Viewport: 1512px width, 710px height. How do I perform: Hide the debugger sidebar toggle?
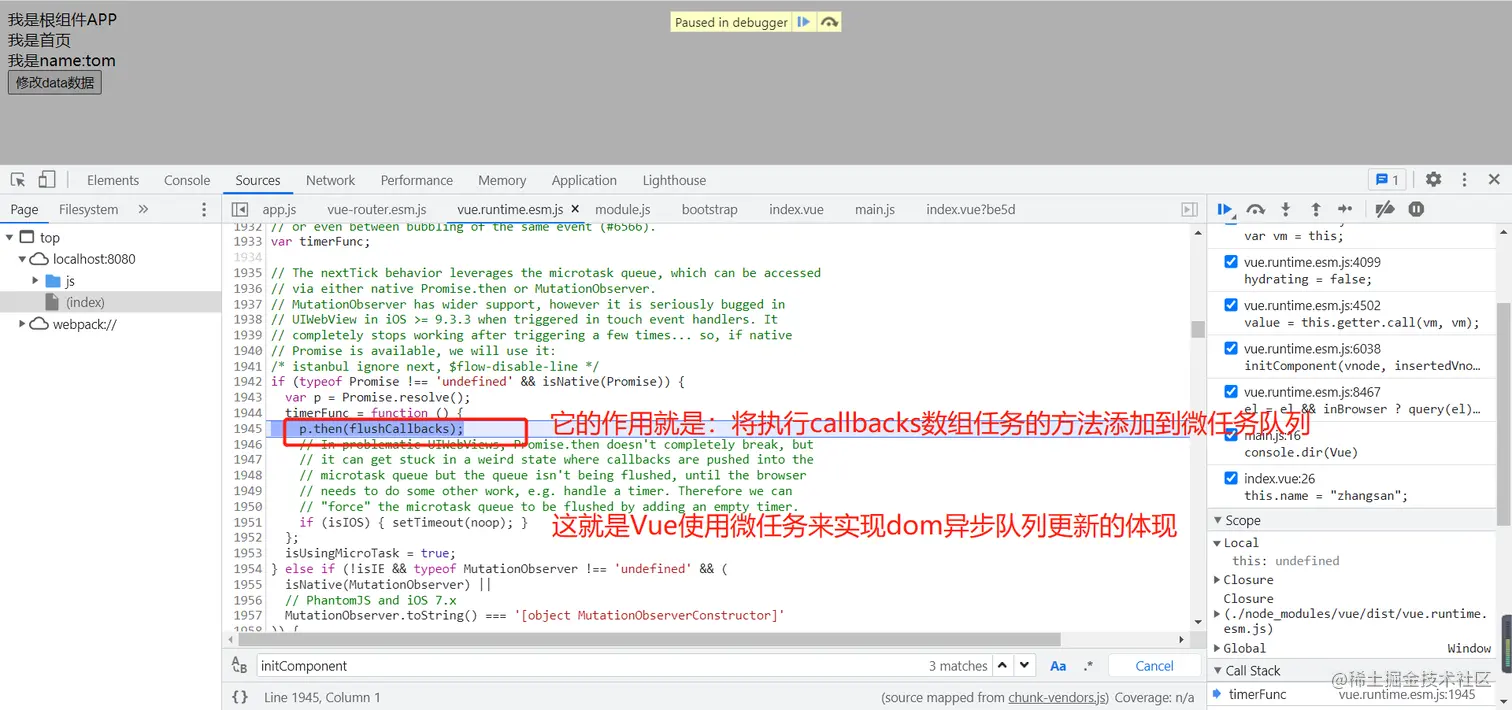coord(1189,209)
